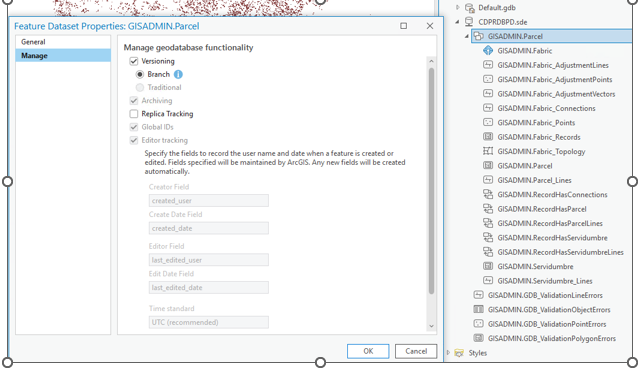Select Default.gdb text in Catalog
638x374 pixels.
pos(497,8)
